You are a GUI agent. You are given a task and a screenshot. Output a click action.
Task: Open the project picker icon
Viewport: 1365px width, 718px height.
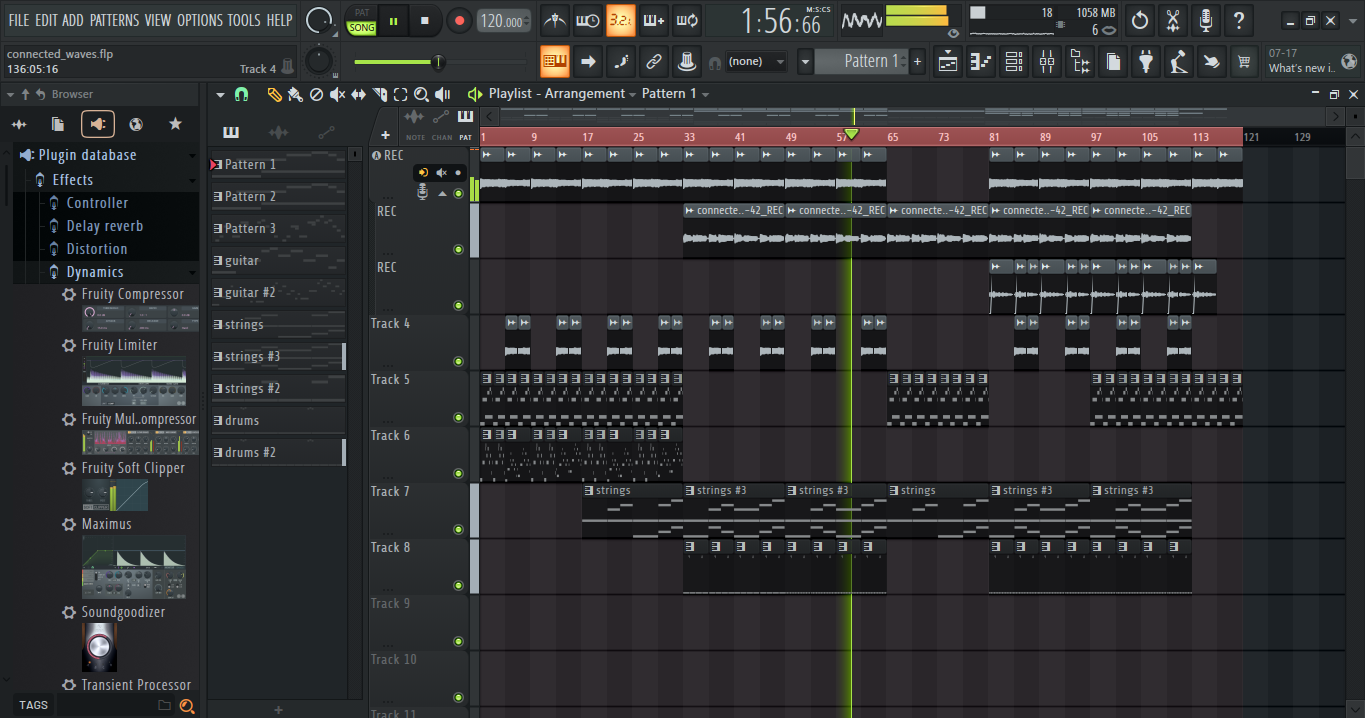(x=1112, y=61)
